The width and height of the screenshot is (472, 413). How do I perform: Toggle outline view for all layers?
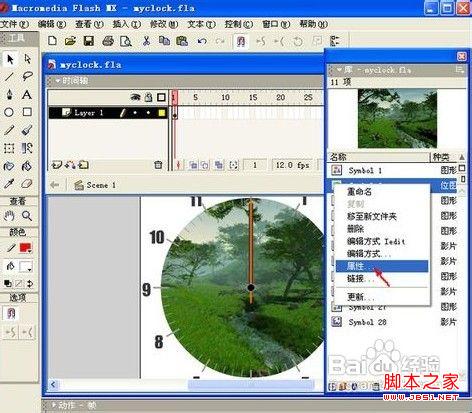coord(161,97)
